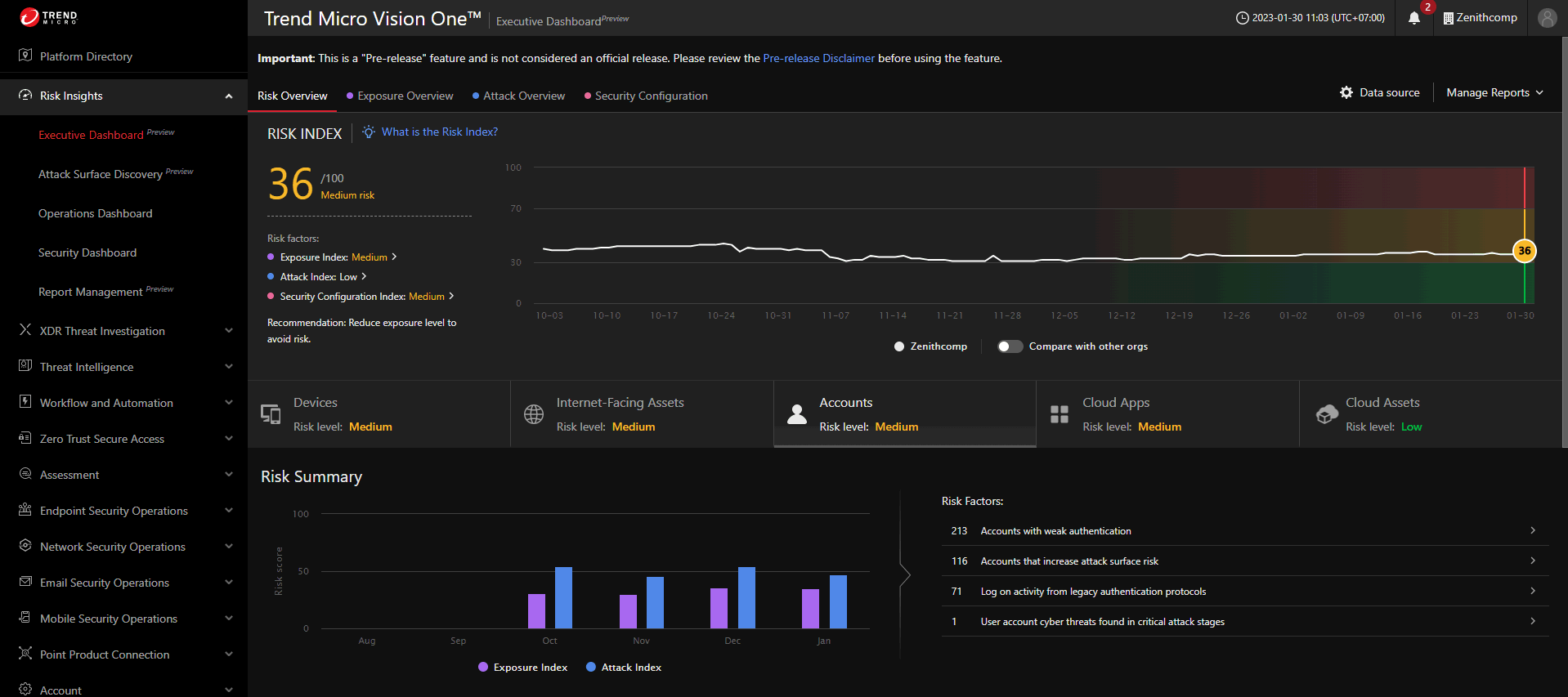Viewport: 1568px width, 697px height.
Task: Open the notifications bell icon
Action: point(1413,18)
